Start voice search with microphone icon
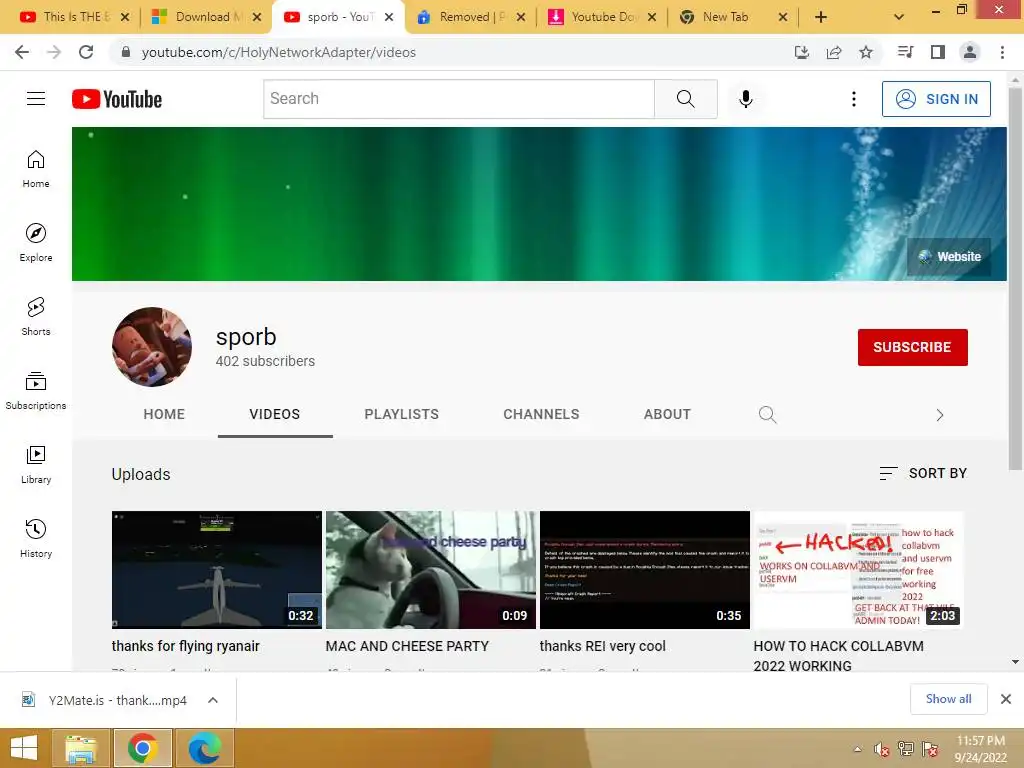1024x768 pixels. [745, 99]
